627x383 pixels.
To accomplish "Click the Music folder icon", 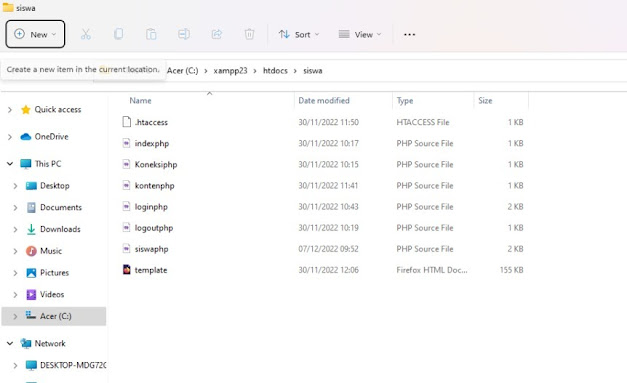I will (x=31, y=251).
